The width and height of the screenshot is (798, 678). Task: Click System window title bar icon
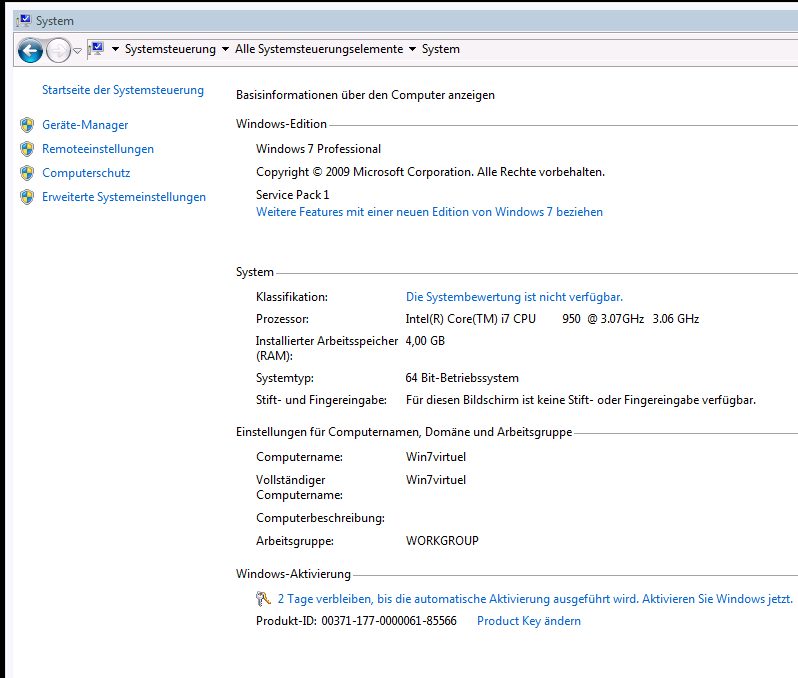[24, 20]
